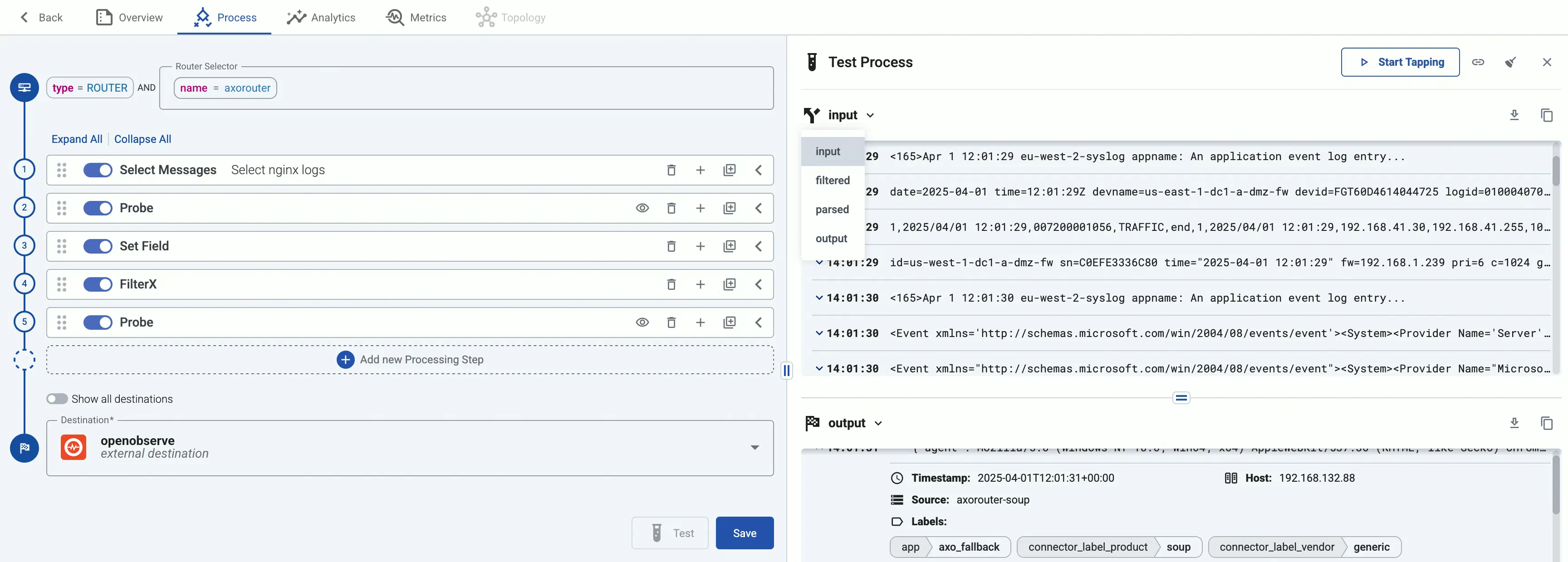This screenshot has height=562, width=1568.
Task: Toggle the eye icon on second Probe
Action: [x=642, y=323]
